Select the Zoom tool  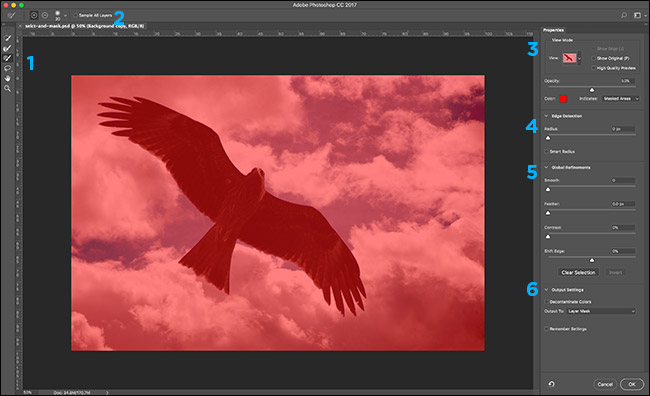(x=7, y=88)
